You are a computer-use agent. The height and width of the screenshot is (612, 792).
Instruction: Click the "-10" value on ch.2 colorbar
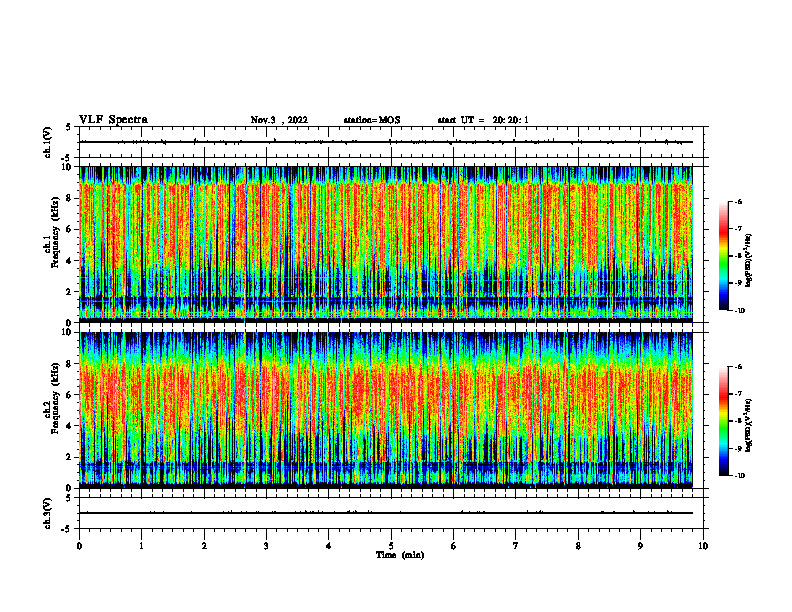click(x=739, y=476)
